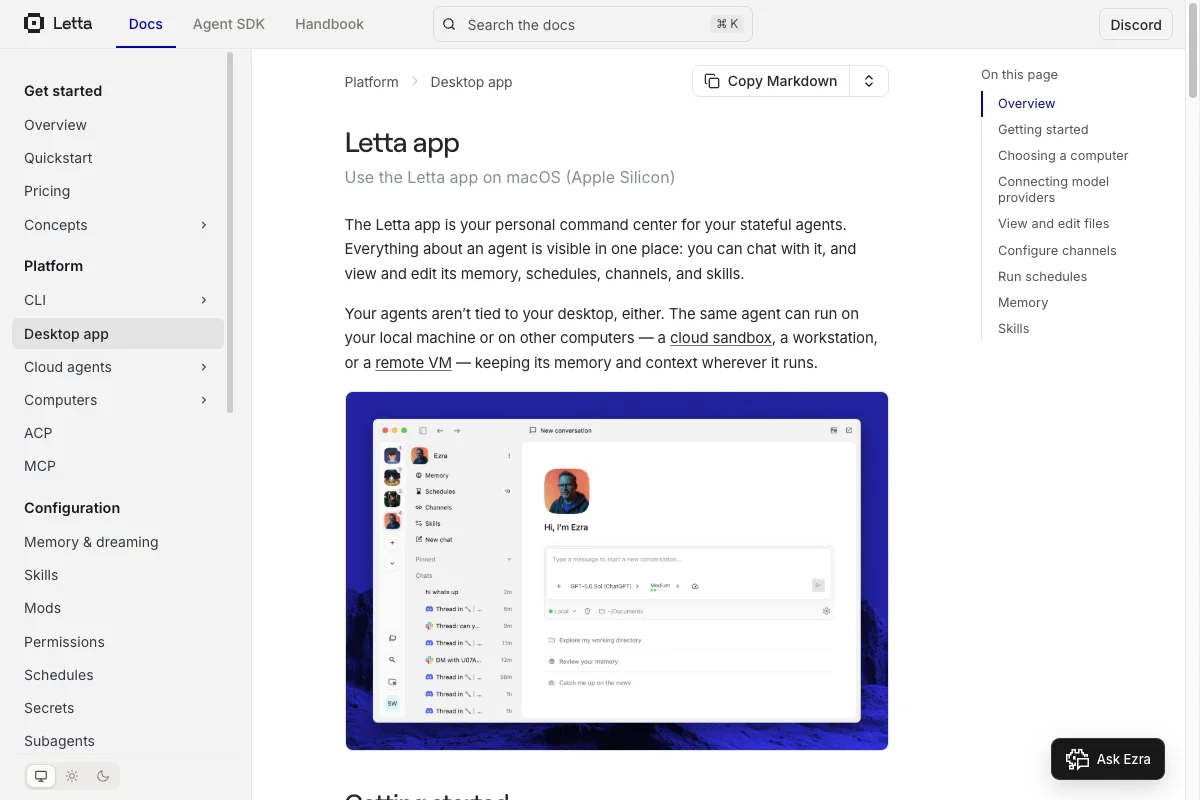Click the page vertical scrollbar
This screenshot has height=800, width=1200.
pos(1192,50)
